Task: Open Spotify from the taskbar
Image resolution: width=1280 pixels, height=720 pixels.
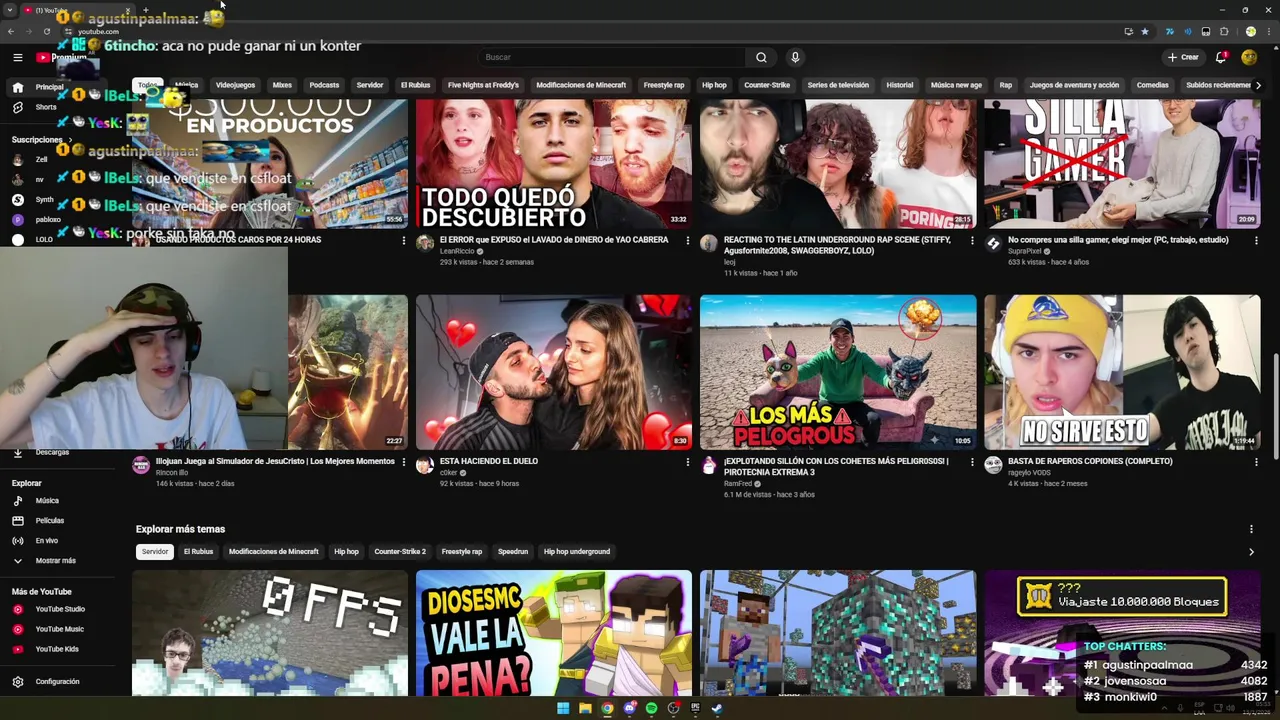Action: coord(651,709)
